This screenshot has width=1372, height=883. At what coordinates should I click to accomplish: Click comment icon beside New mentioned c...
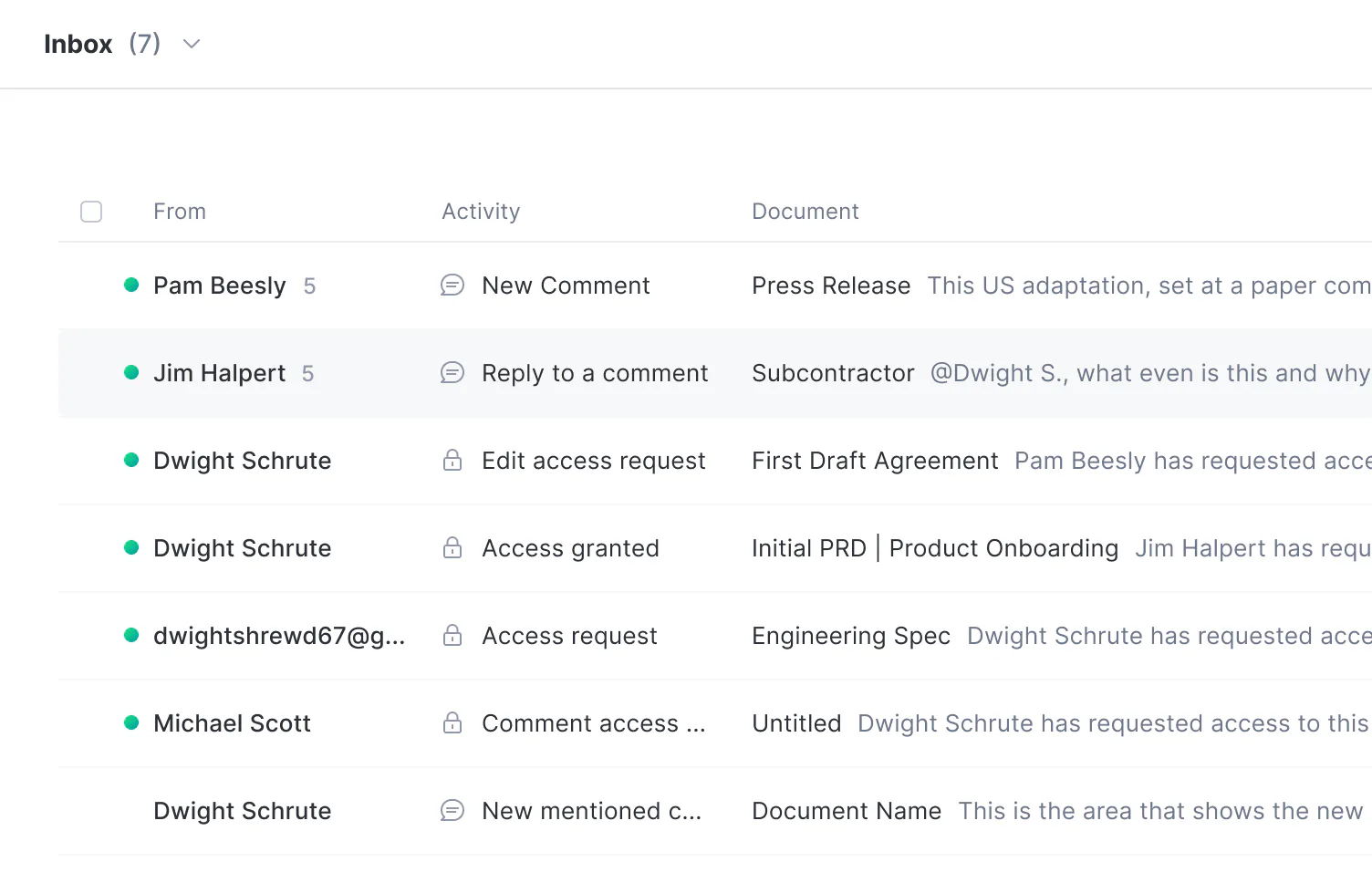pos(452,810)
